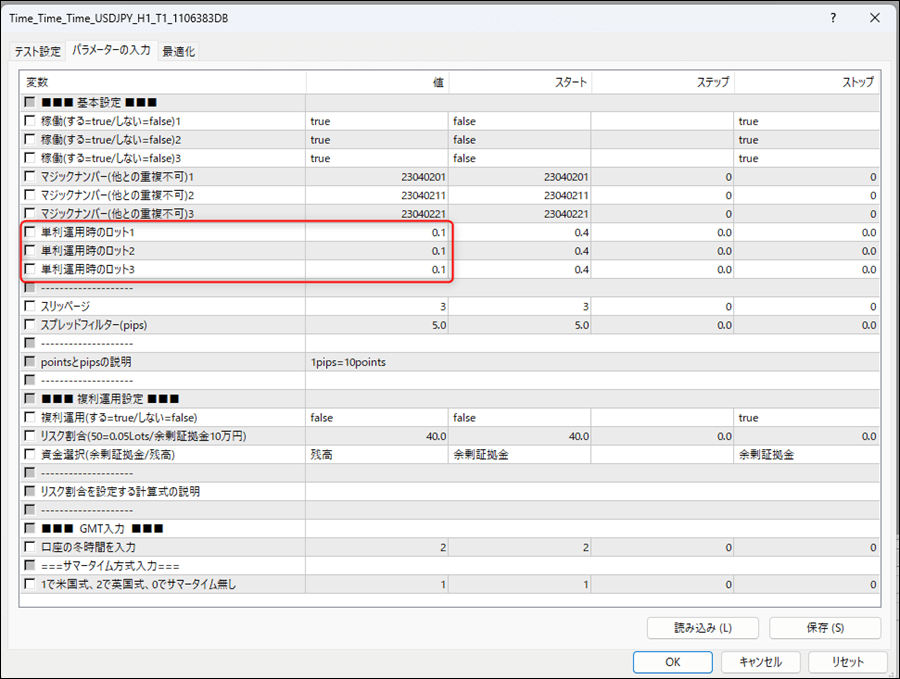Select the パラメーターの入力 tab

111,50
